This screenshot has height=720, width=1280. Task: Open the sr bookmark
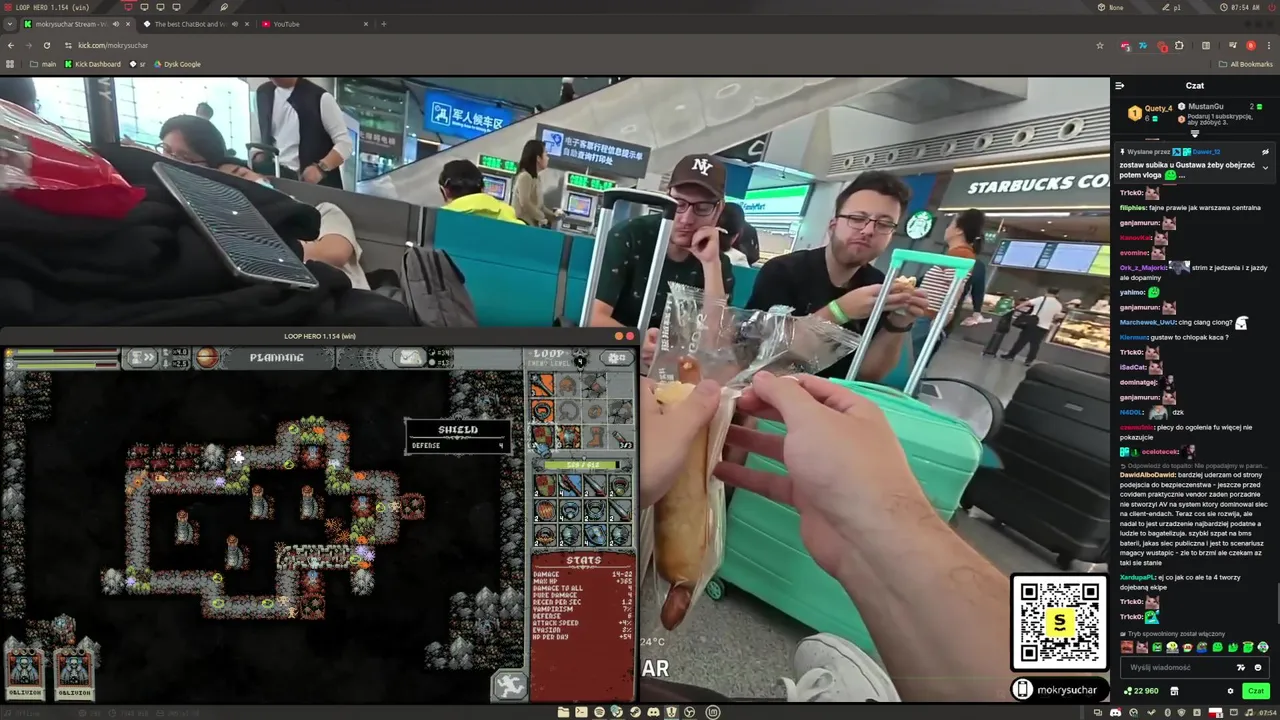(x=138, y=64)
